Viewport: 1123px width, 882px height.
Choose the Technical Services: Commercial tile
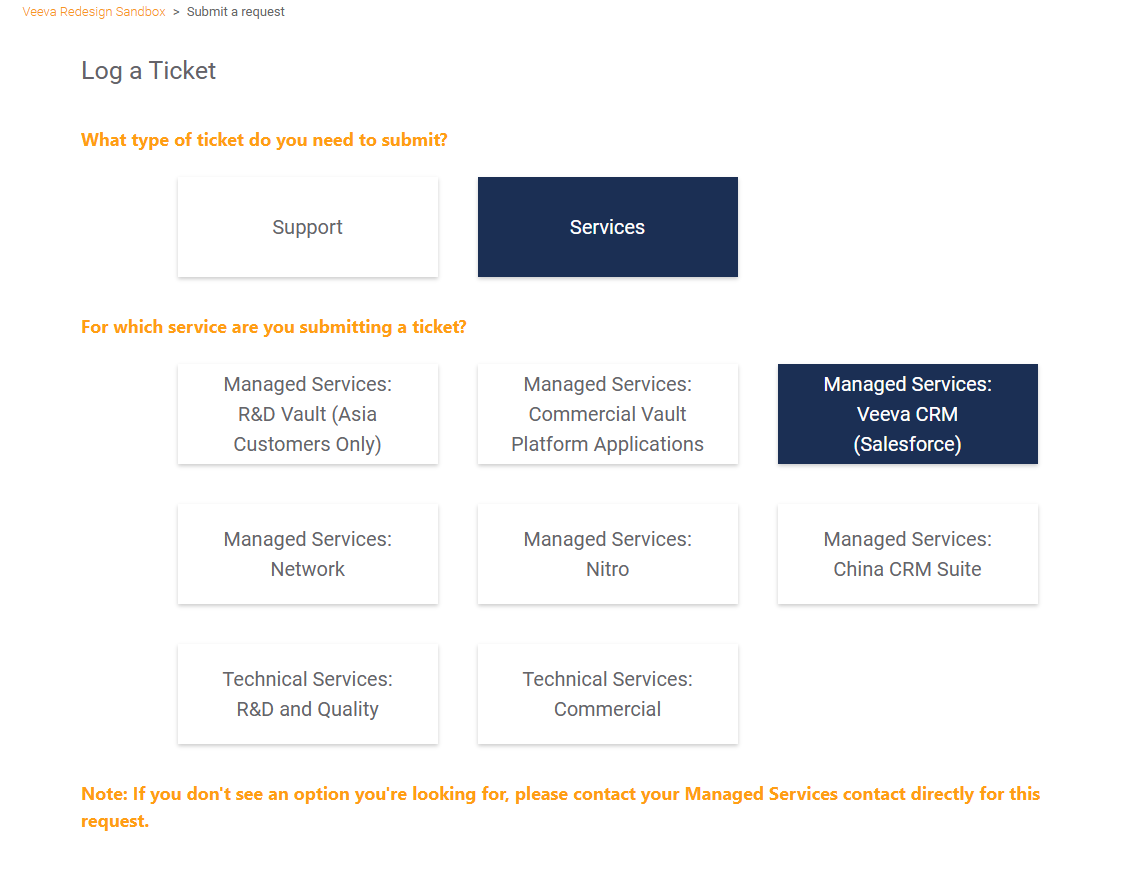608,694
